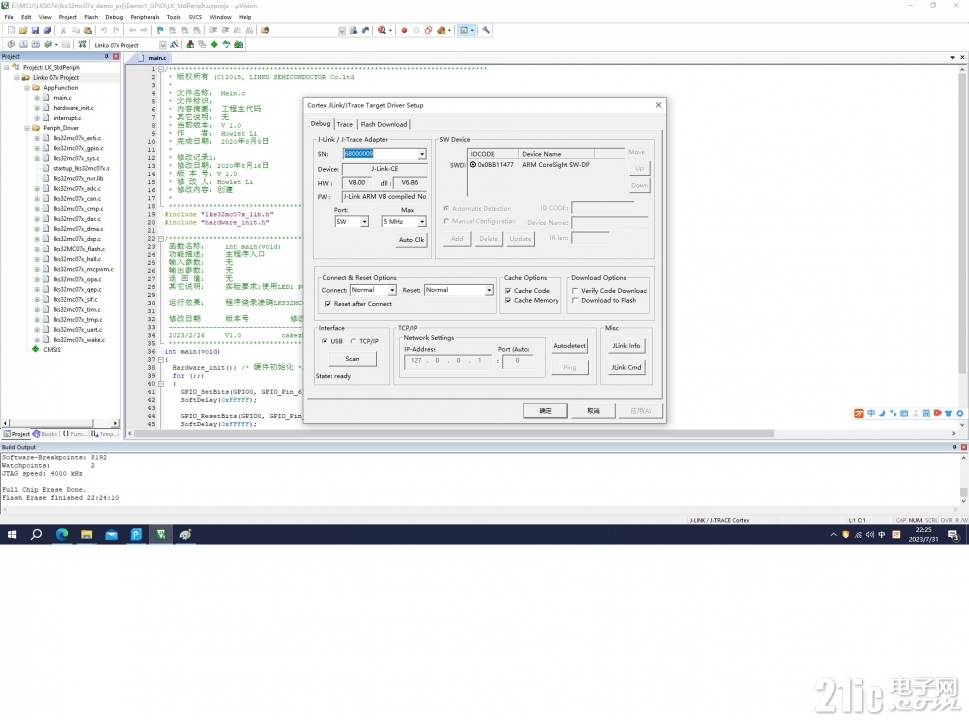Viewport: 969px width, 720px height.
Task: Click the Build target icon
Action: pyautogui.click(x=23, y=44)
